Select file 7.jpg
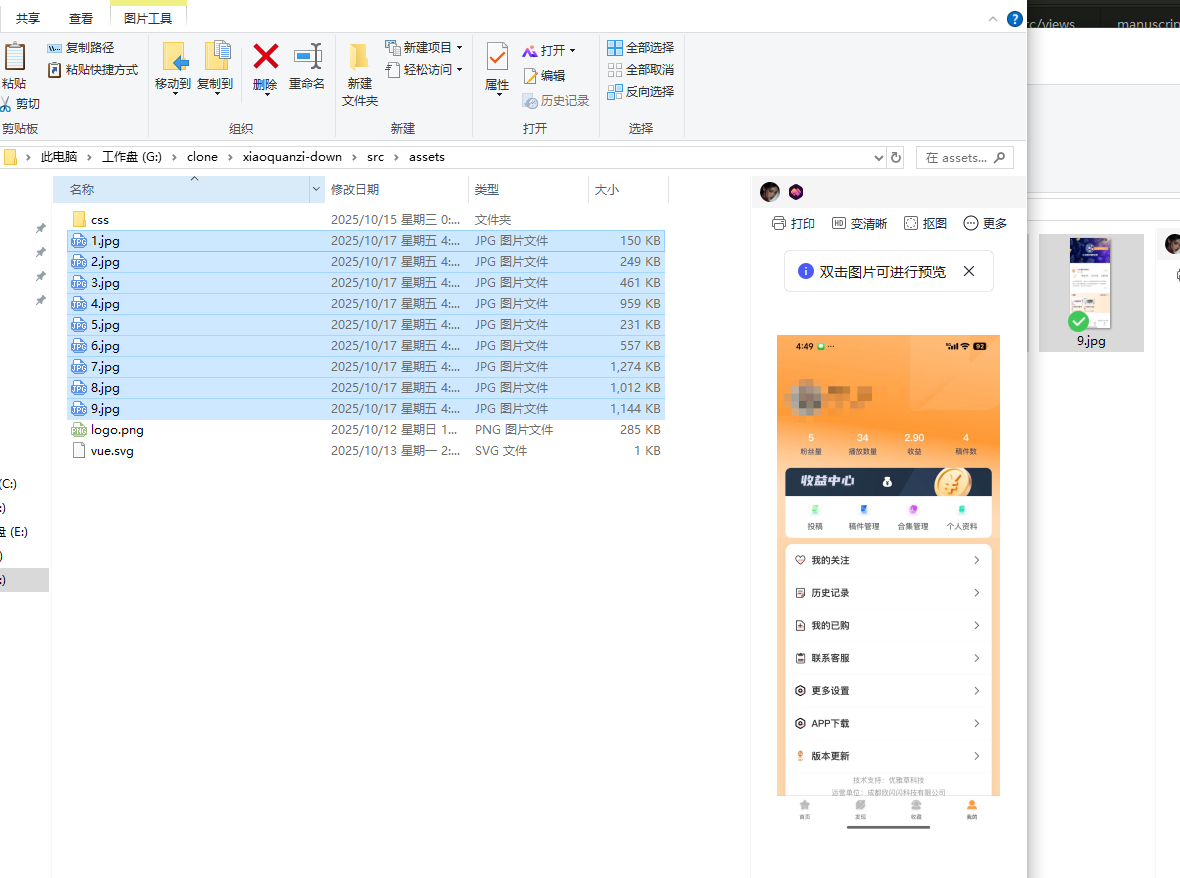 pos(366,367)
